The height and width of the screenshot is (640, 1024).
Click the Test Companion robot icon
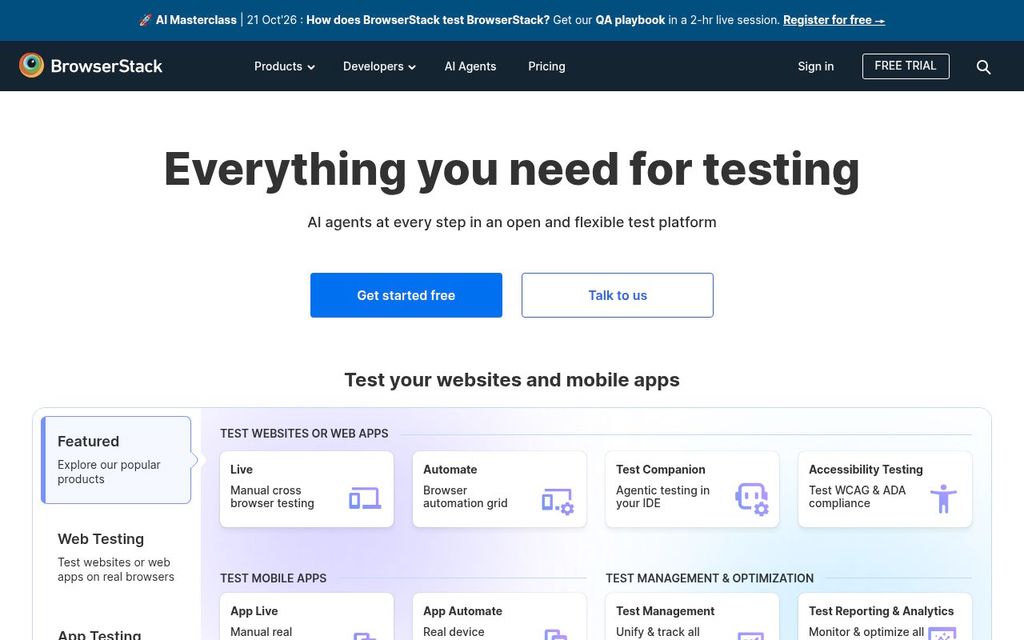tap(752, 500)
